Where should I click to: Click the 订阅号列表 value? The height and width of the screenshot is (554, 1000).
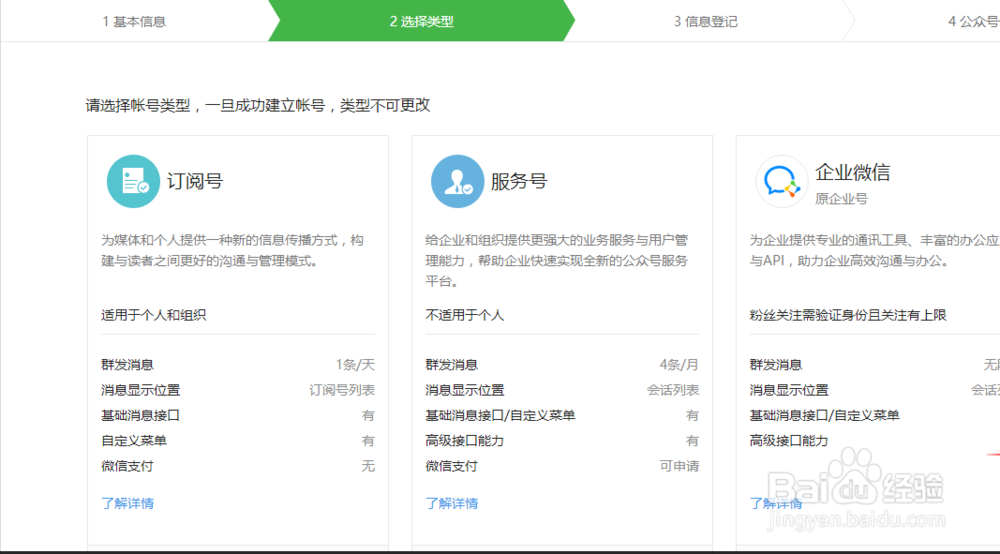pos(342,390)
